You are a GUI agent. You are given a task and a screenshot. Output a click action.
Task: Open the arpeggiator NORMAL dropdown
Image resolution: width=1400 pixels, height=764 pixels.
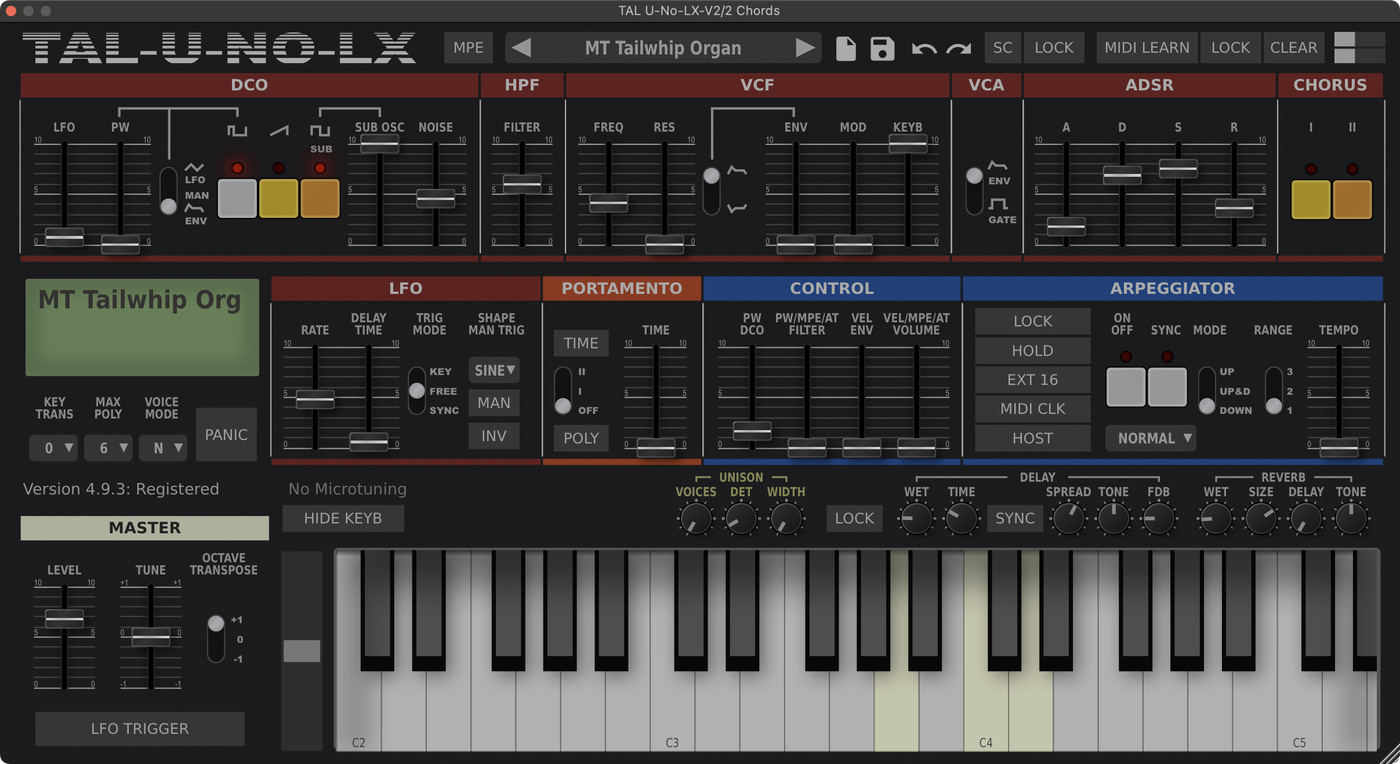[1151, 438]
